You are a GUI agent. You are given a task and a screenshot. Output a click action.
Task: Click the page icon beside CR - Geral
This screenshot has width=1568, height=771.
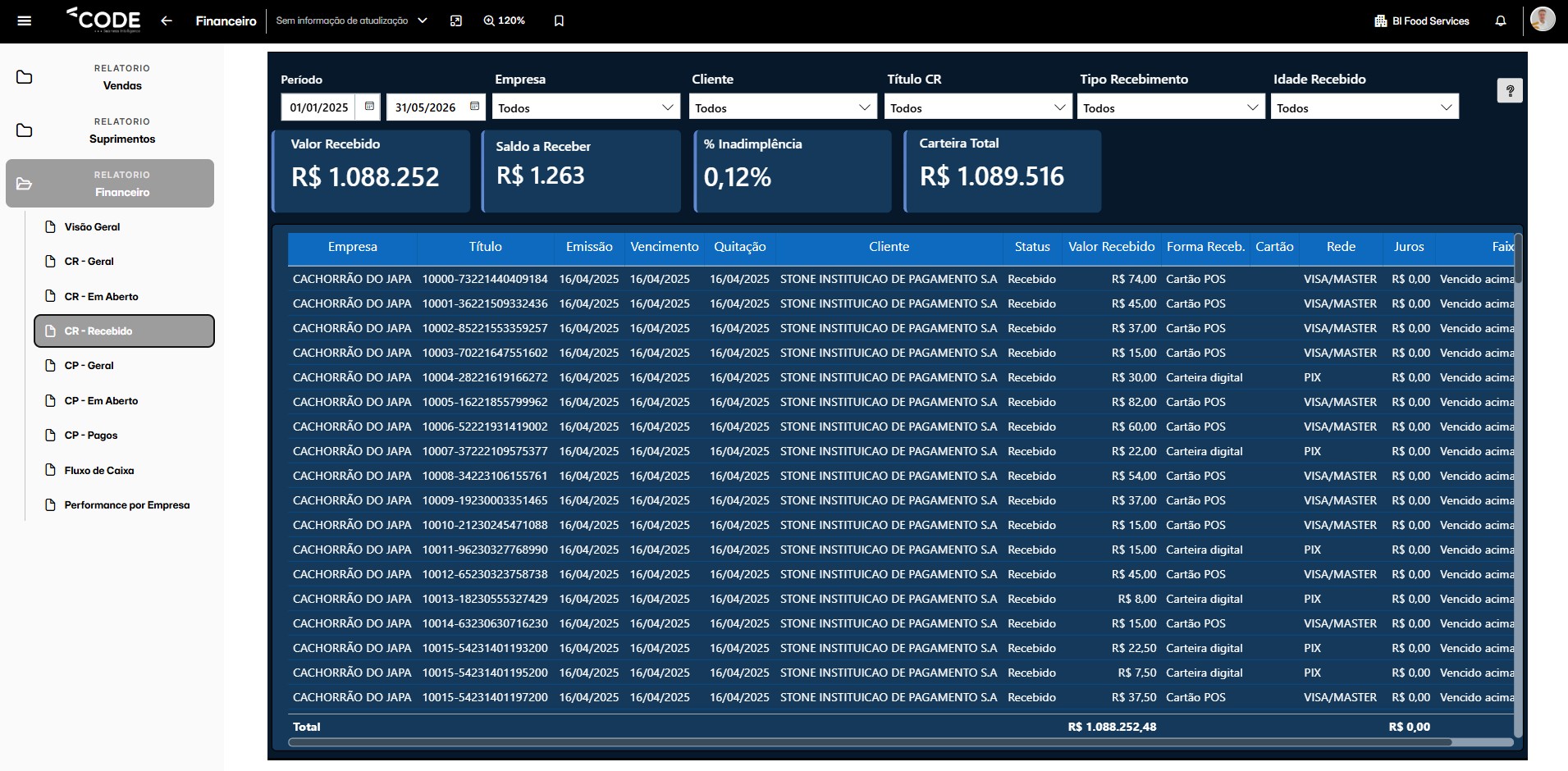click(50, 262)
